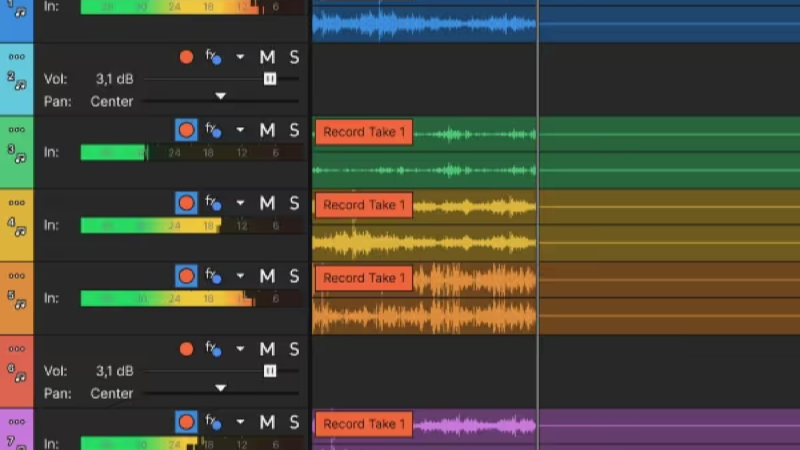Expand the track 7 options dropdown arrow

click(240, 422)
